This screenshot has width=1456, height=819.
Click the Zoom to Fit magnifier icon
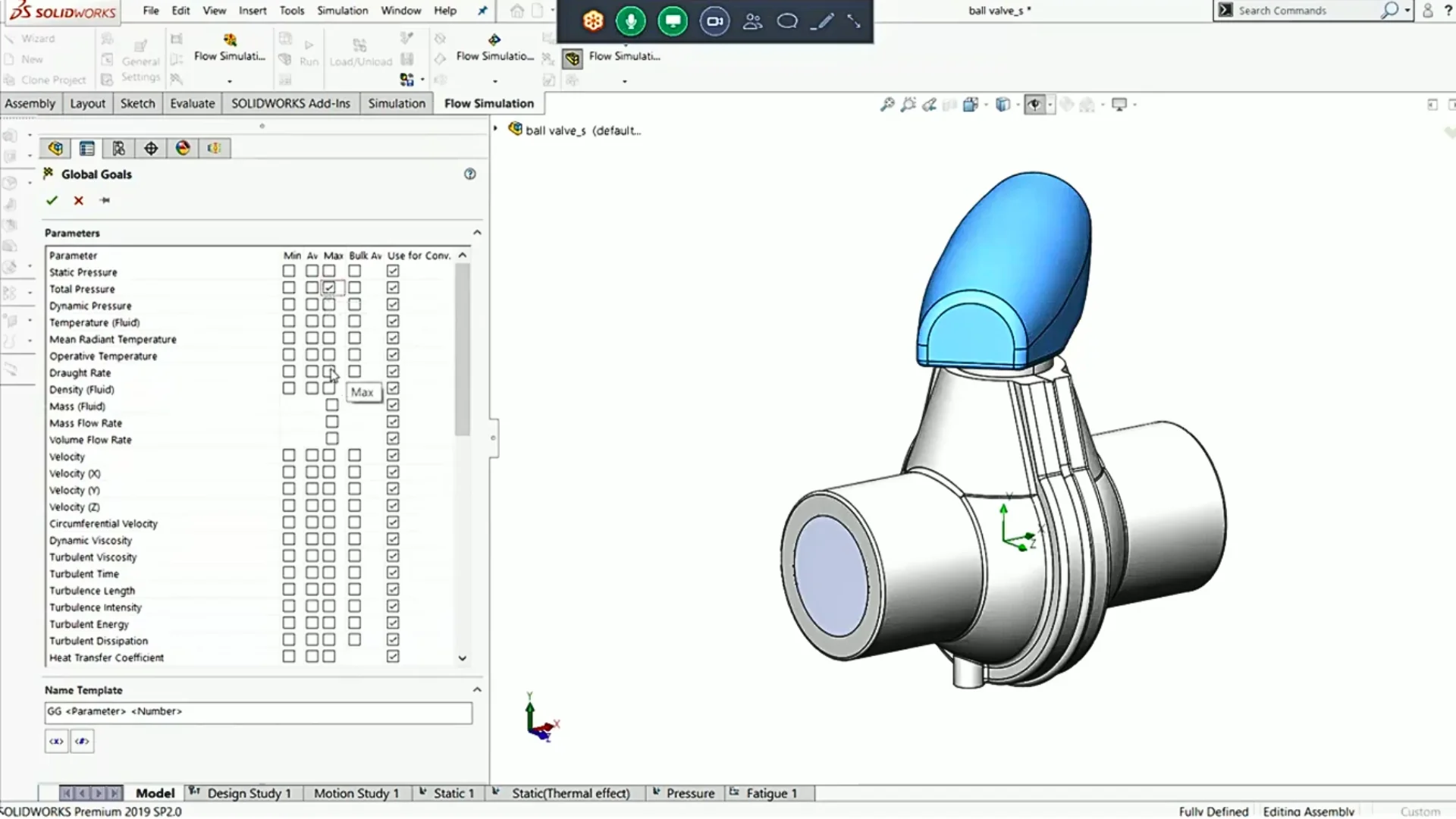tap(886, 105)
